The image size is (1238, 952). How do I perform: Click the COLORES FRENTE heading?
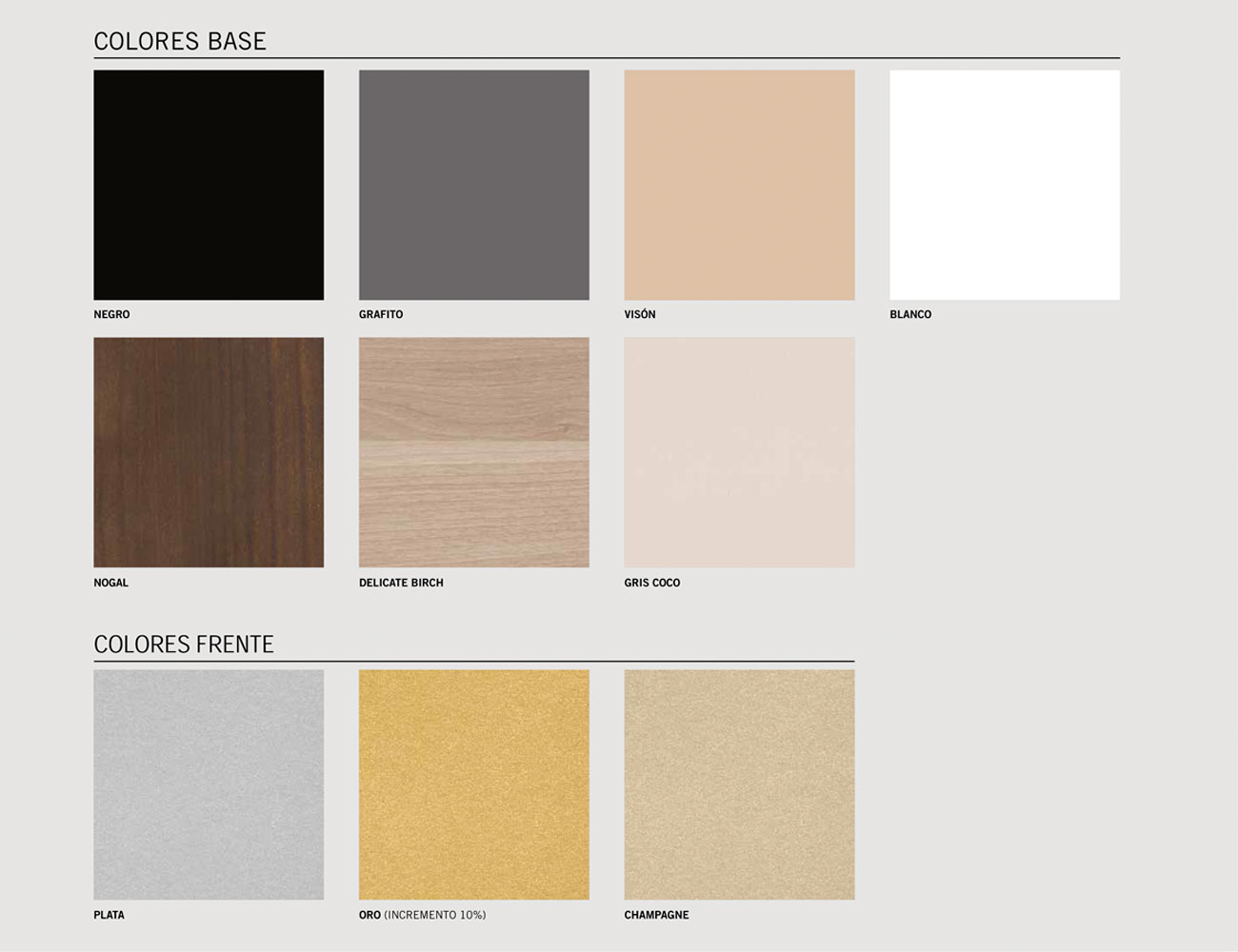point(184,645)
